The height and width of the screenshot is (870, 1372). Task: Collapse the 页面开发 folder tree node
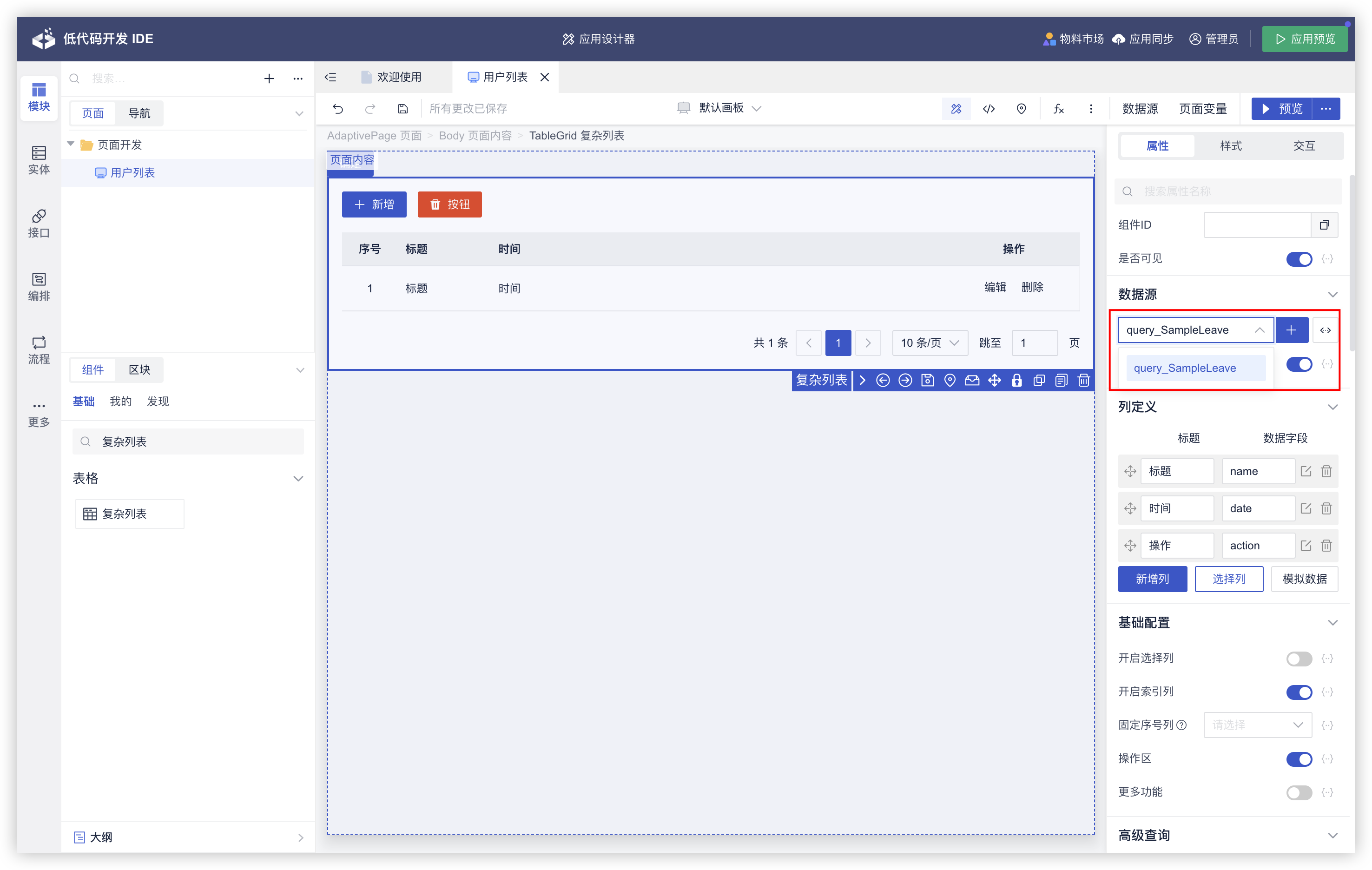(x=71, y=144)
